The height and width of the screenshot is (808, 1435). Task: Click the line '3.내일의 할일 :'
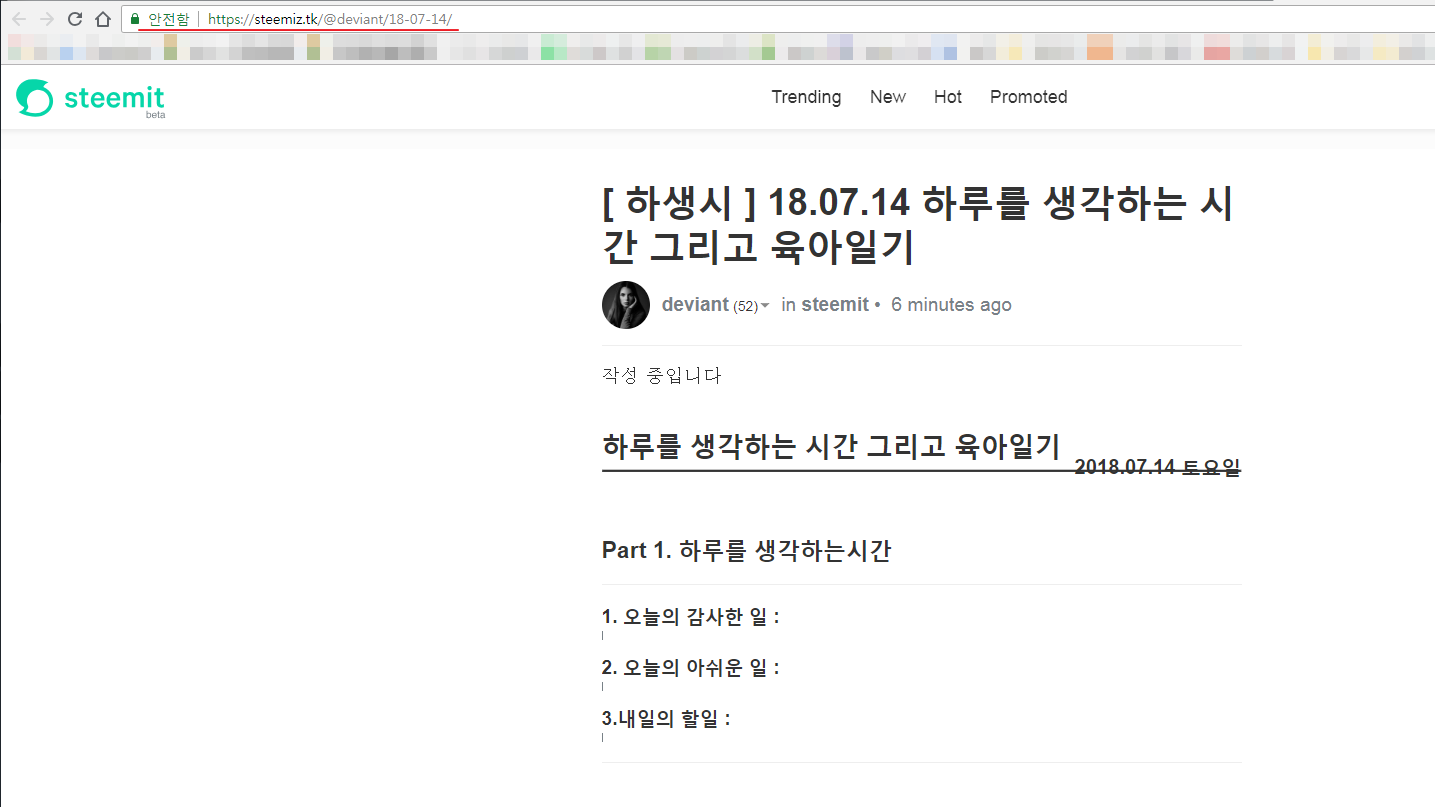pyautogui.click(x=666, y=719)
